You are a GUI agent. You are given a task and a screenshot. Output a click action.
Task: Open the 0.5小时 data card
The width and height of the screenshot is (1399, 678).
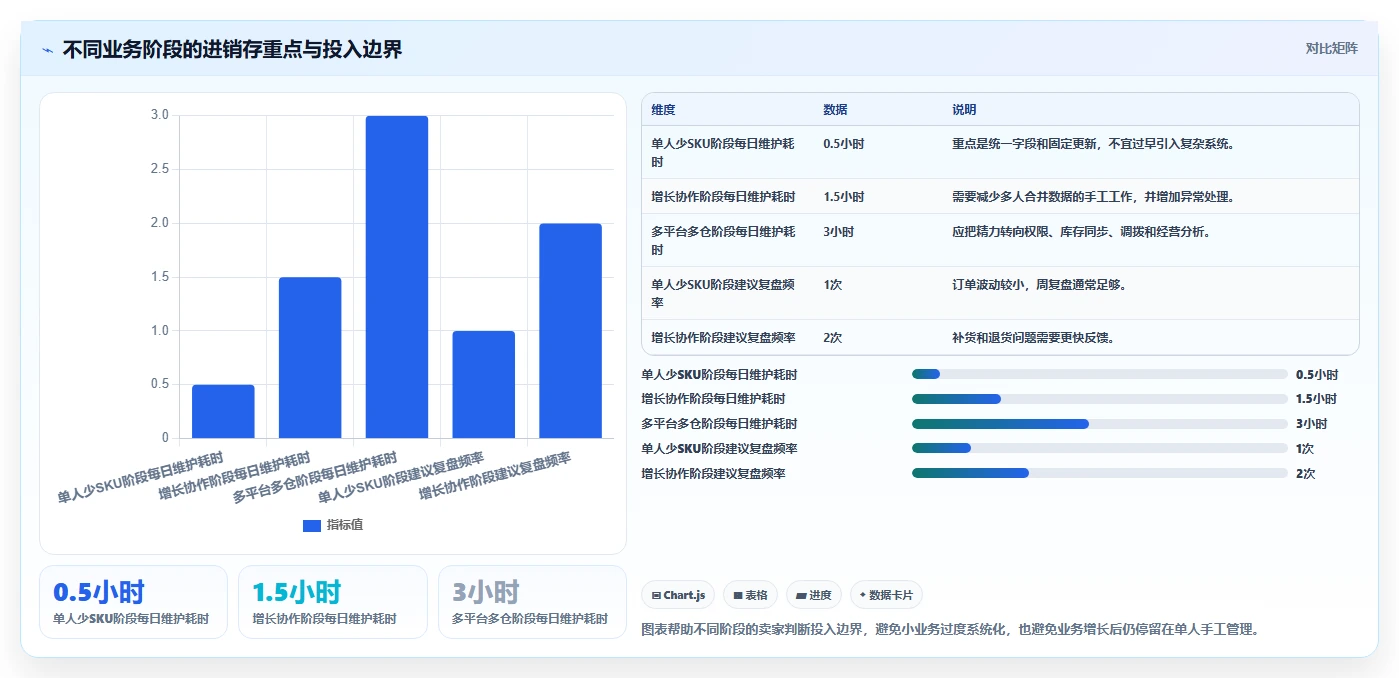133,602
